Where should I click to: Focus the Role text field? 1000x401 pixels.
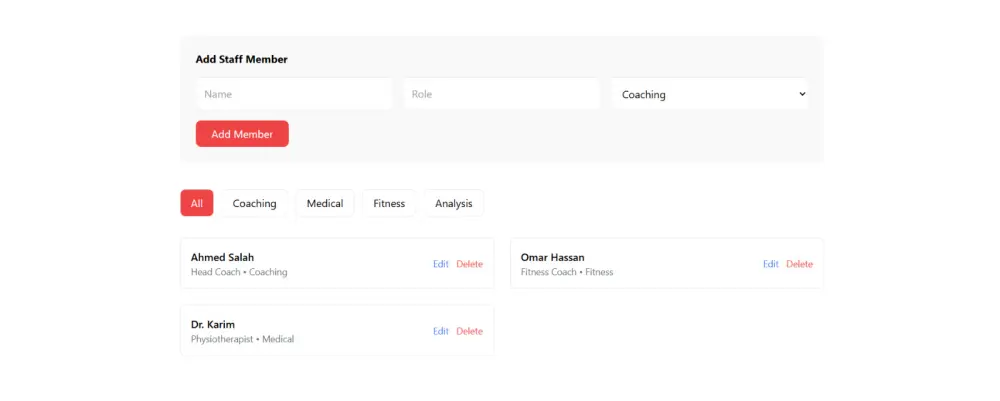(501, 94)
